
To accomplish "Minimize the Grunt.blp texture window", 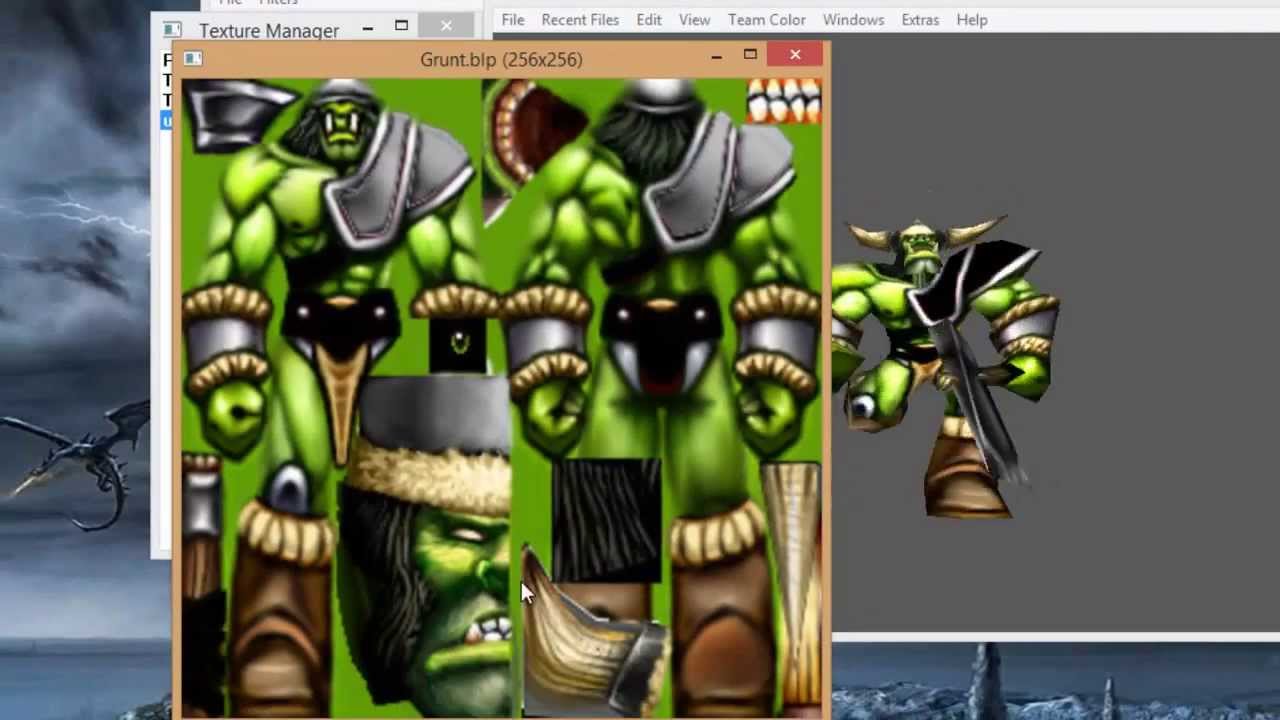I will (x=716, y=57).
